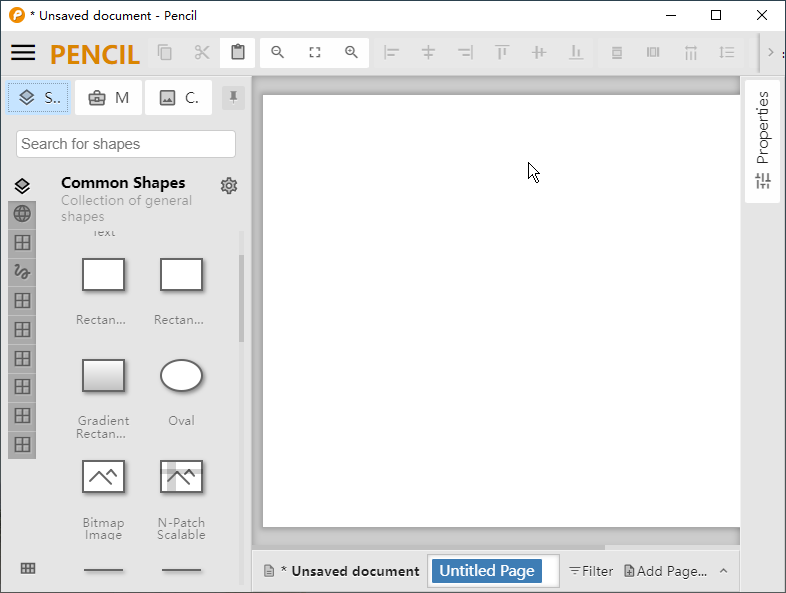Click the Zoom out magnifier
The height and width of the screenshot is (593, 786).
point(277,52)
